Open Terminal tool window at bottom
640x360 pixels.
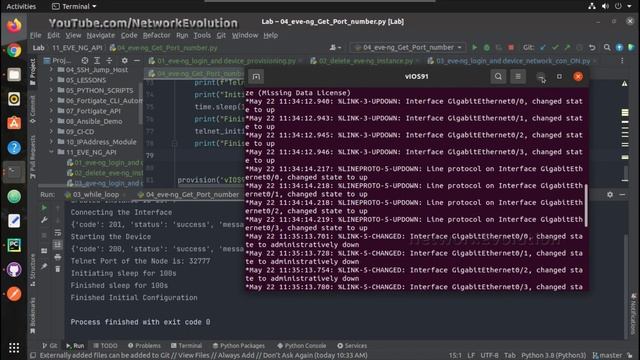[x=186, y=346]
